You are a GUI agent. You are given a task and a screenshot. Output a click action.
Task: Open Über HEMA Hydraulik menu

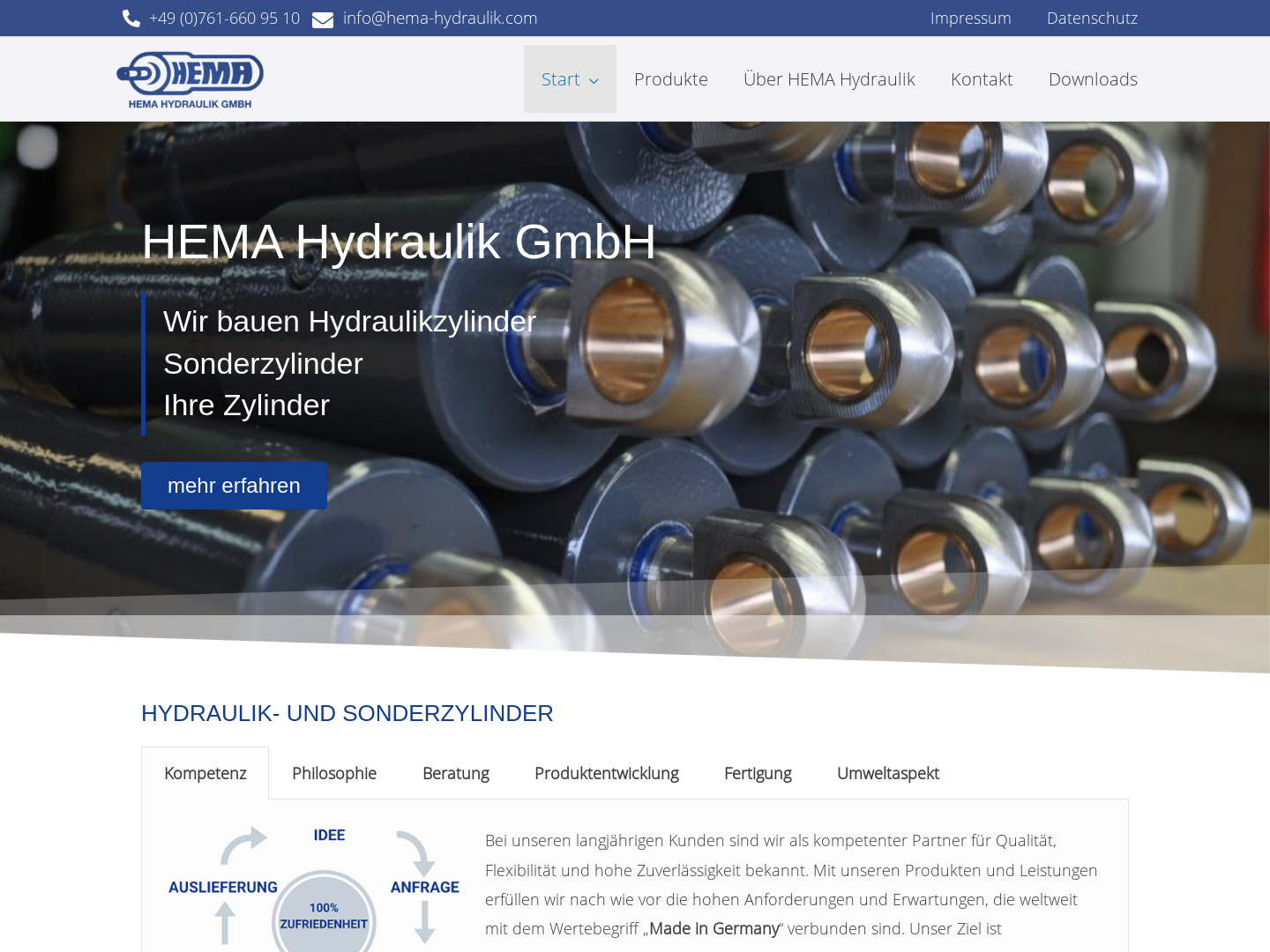point(829,79)
